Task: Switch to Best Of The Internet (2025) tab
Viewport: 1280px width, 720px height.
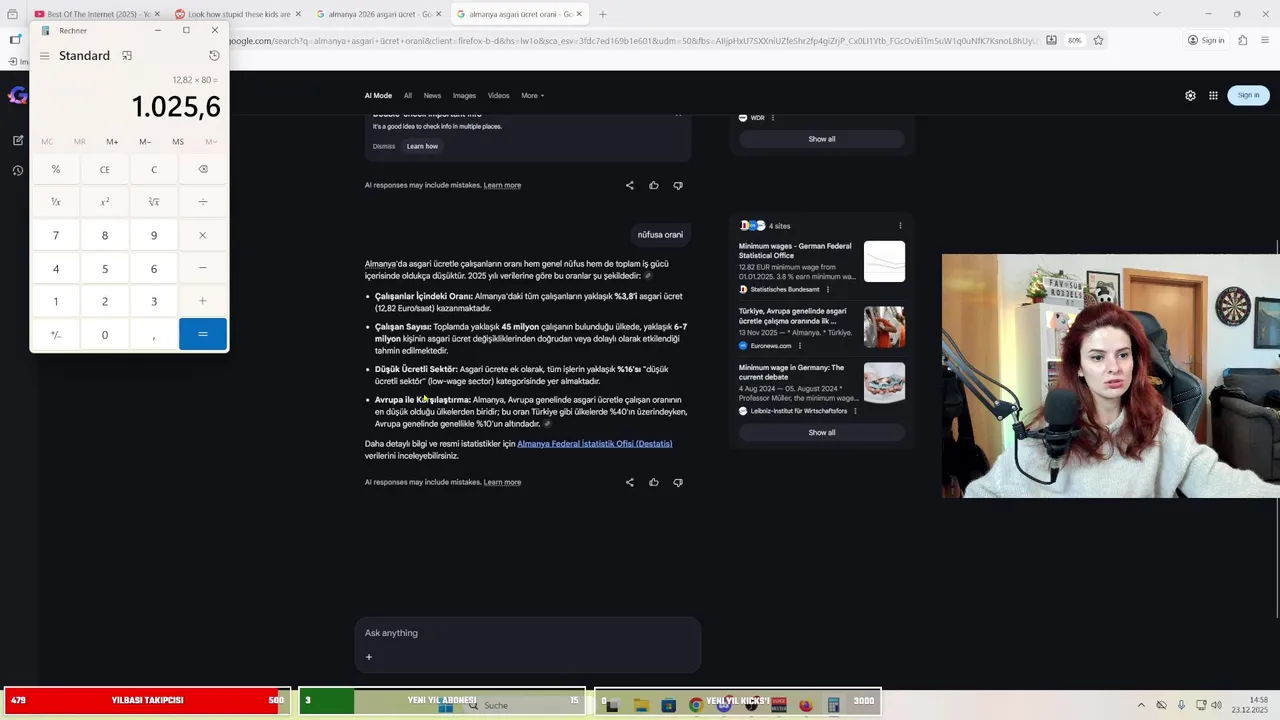Action: pyautogui.click(x=98, y=14)
